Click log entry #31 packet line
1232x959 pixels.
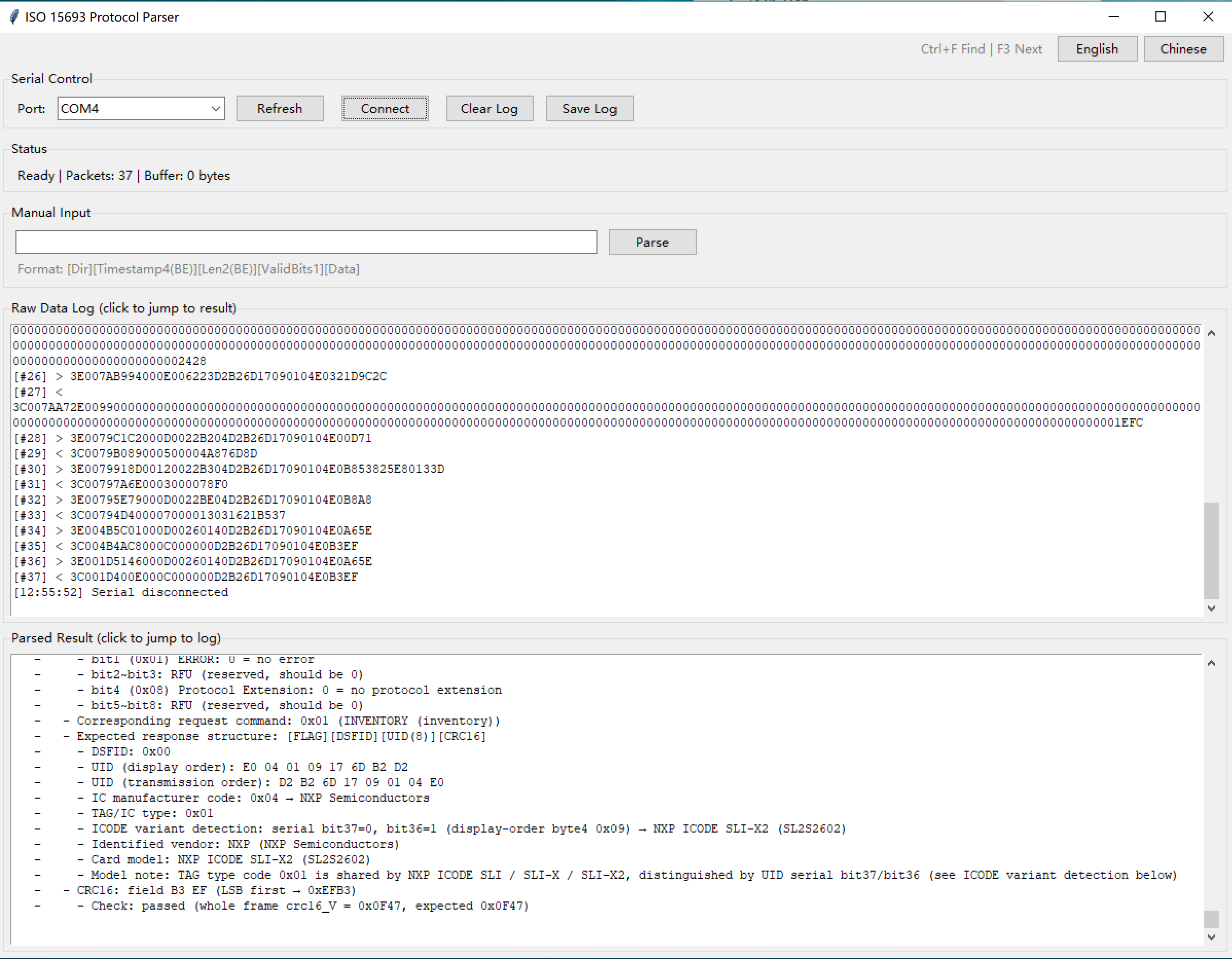(x=121, y=484)
